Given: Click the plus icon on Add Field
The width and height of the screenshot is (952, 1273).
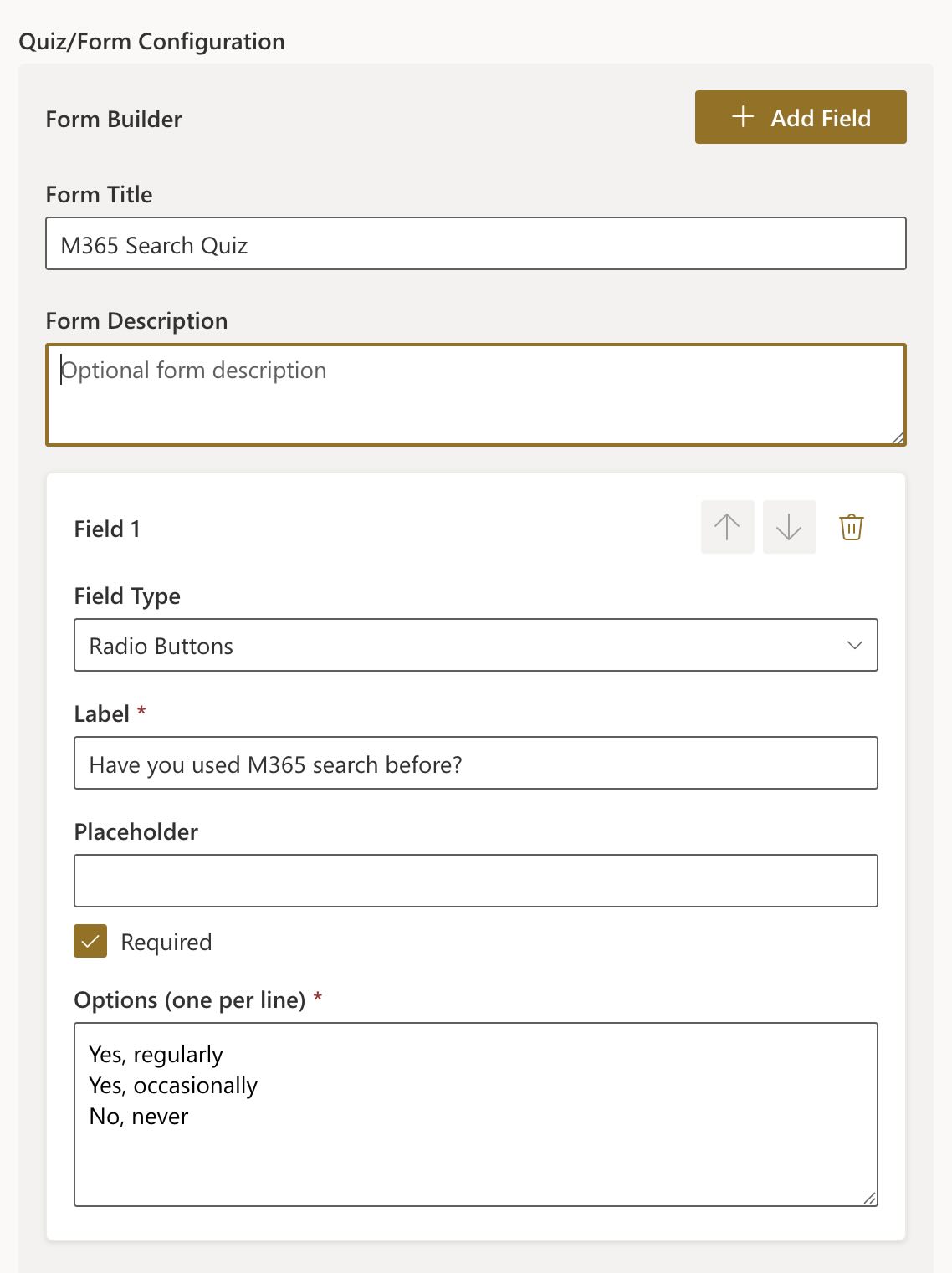Looking at the screenshot, I should click(x=743, y=117).
